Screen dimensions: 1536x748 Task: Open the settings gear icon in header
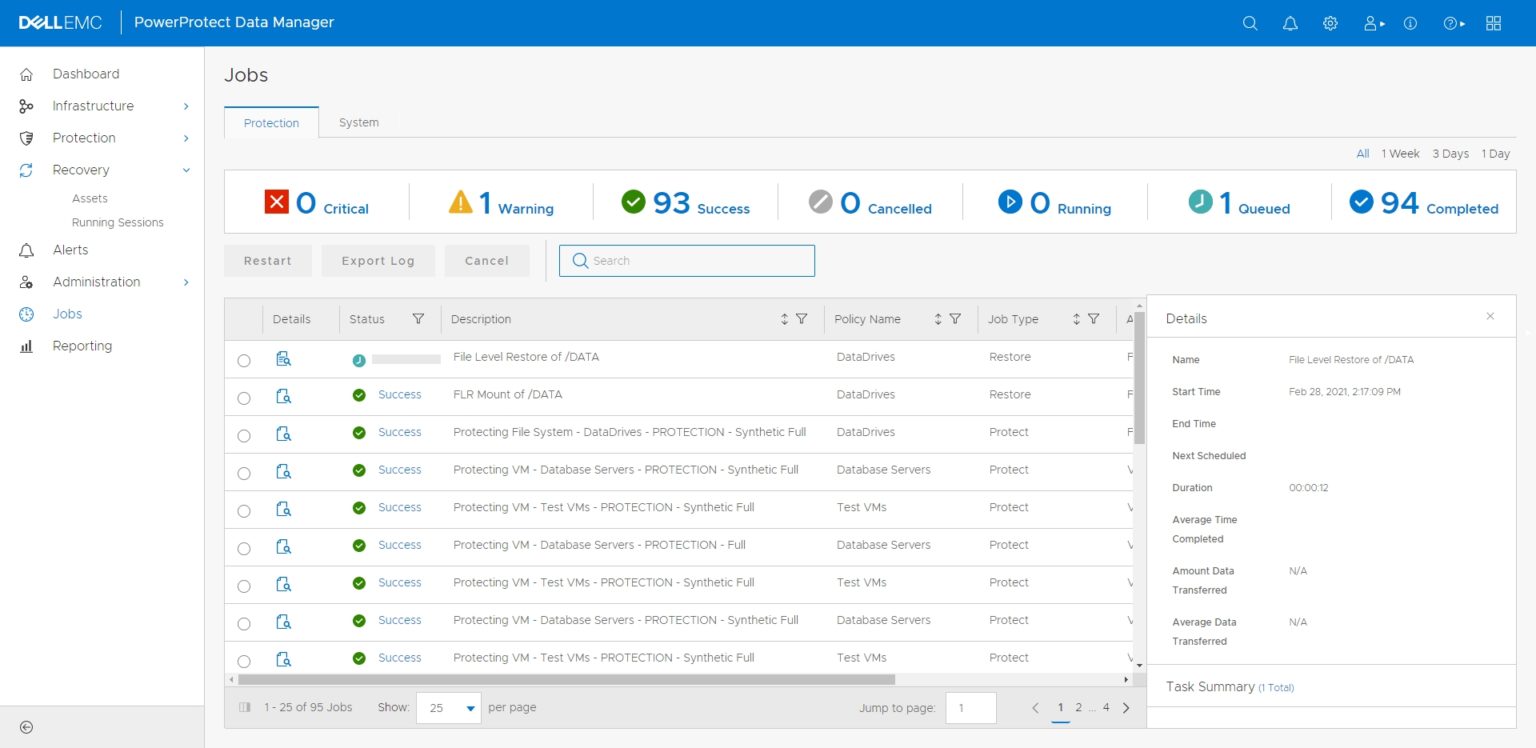[x=1330, y=23]
